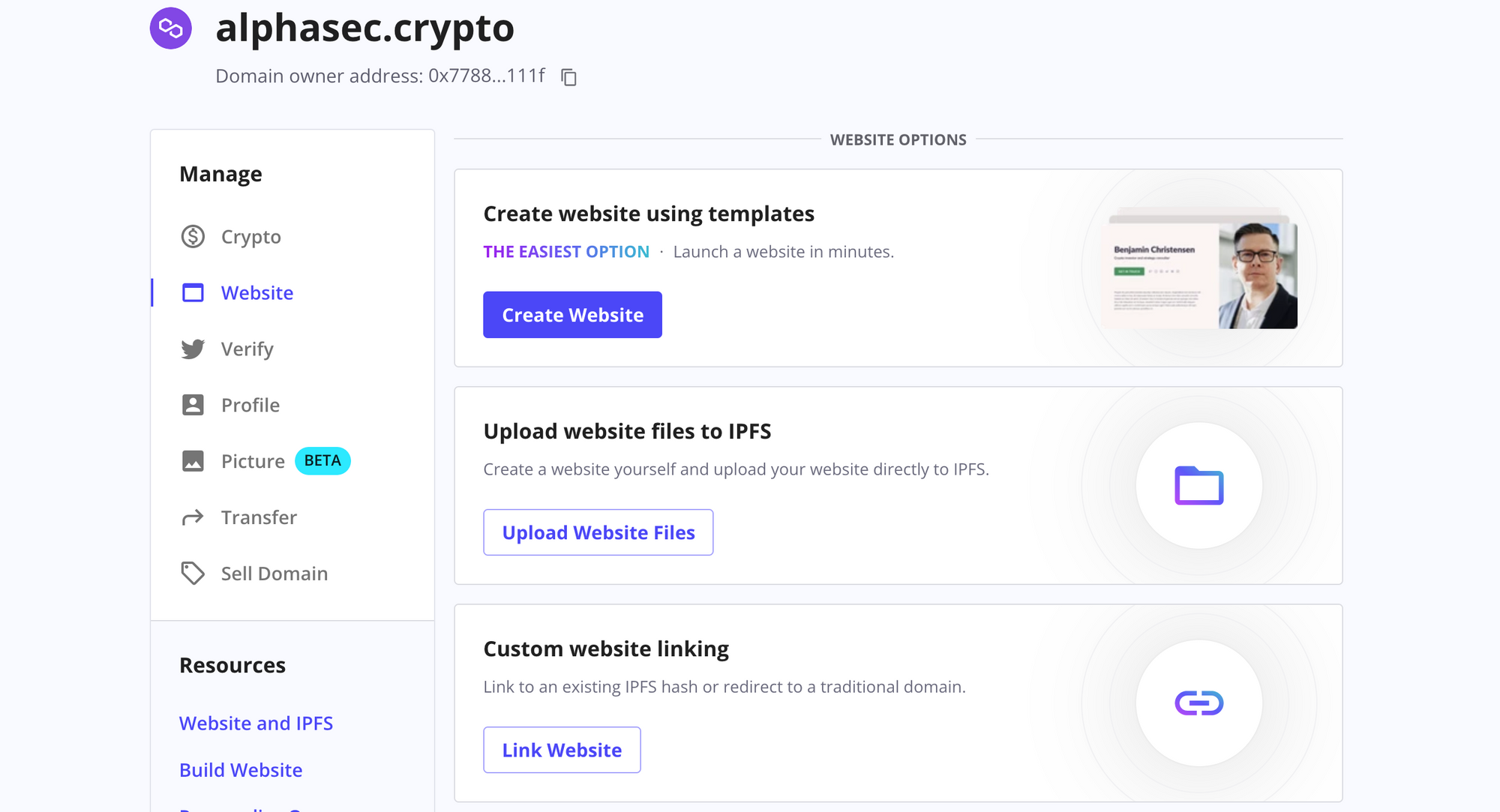Click the Website and IPFS resource link
Viewport: 1500px width, 812px height.
point(256,722)
